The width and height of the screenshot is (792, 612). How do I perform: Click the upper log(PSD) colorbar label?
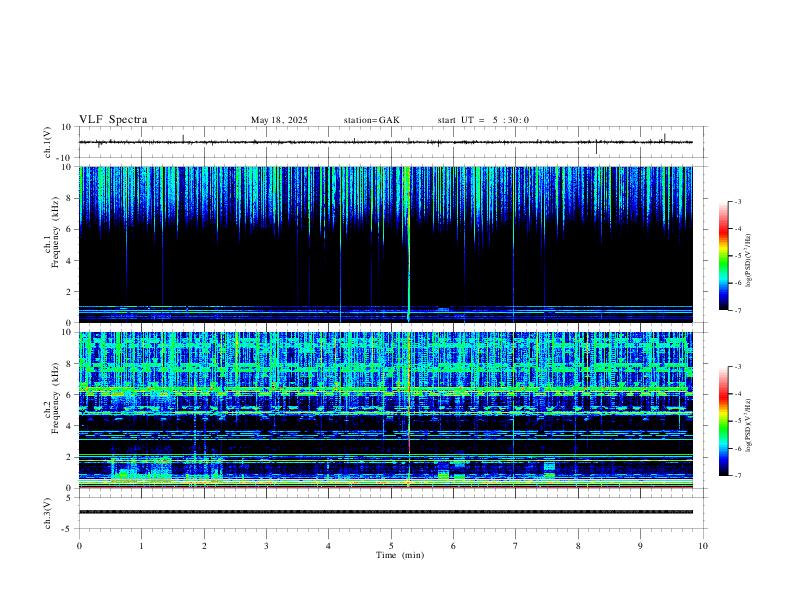tap(749, 261)
